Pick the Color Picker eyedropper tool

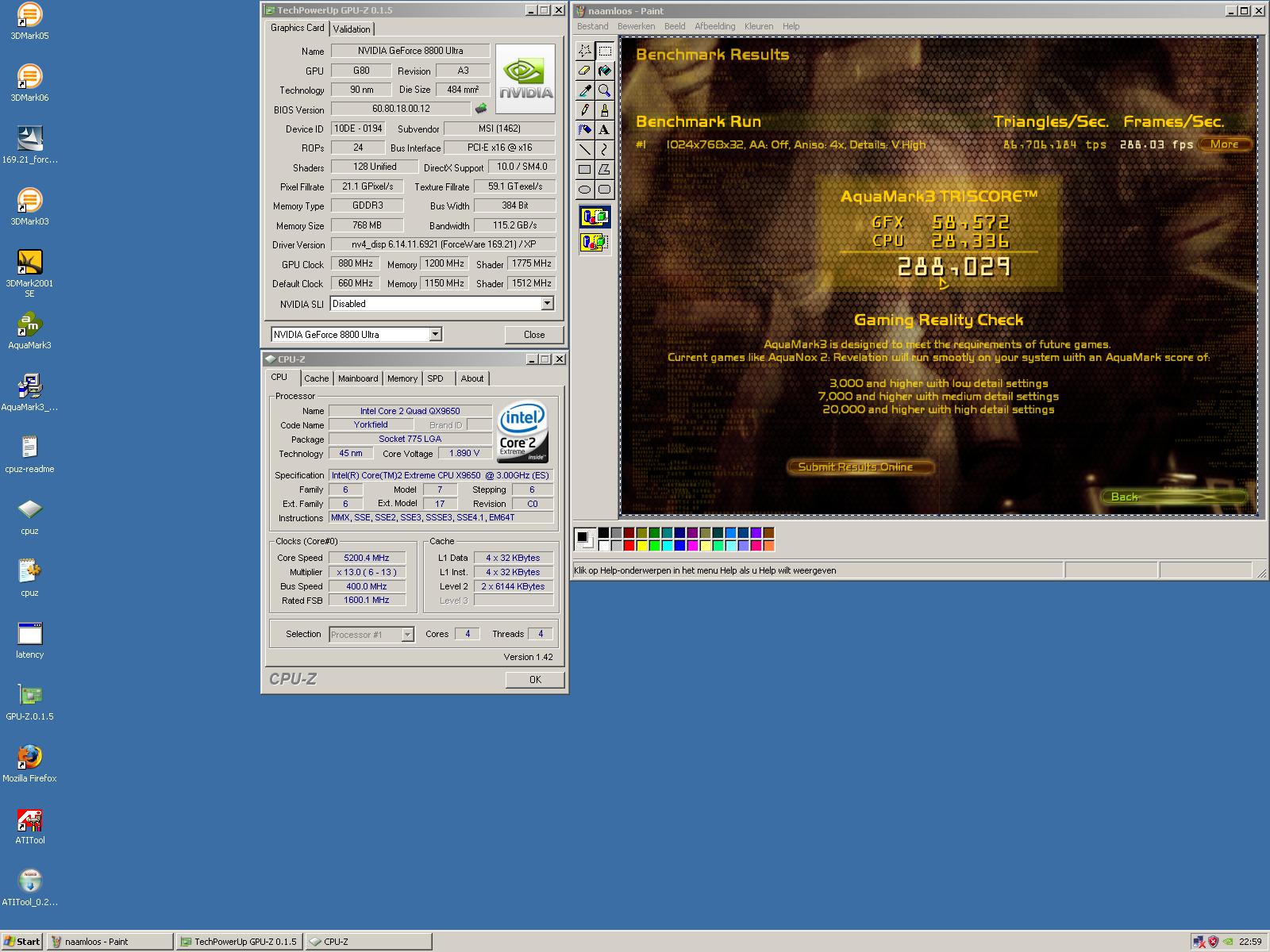(585, 90)
